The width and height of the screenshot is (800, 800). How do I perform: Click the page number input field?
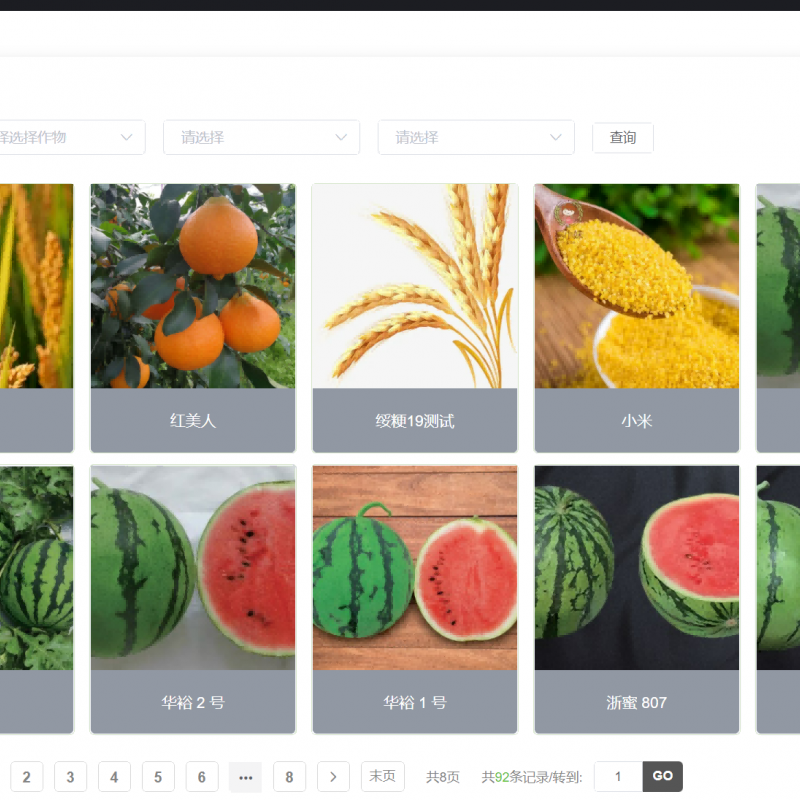click(618, 777)
